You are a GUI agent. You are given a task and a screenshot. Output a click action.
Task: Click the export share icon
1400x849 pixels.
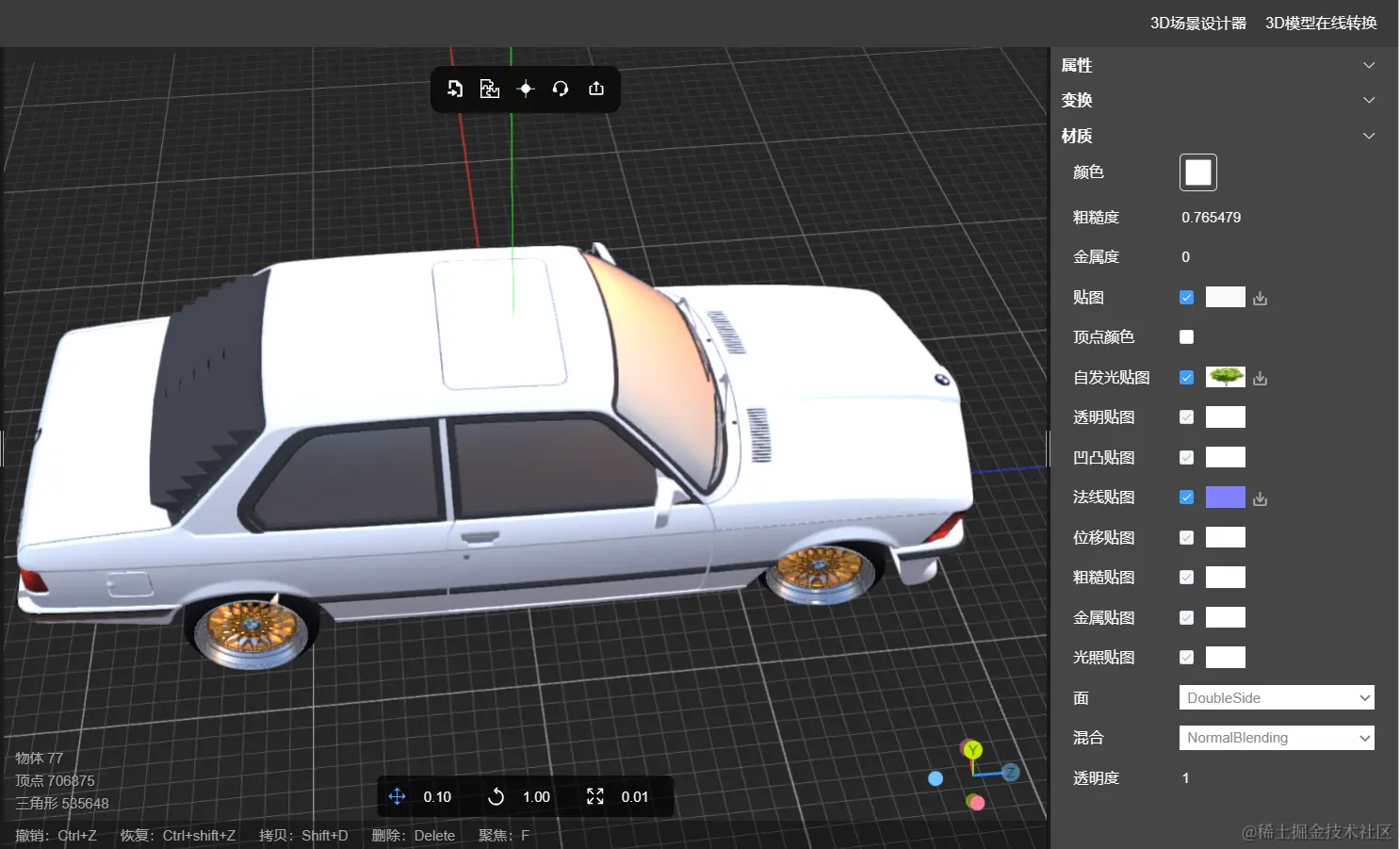(x=596, y=89)
